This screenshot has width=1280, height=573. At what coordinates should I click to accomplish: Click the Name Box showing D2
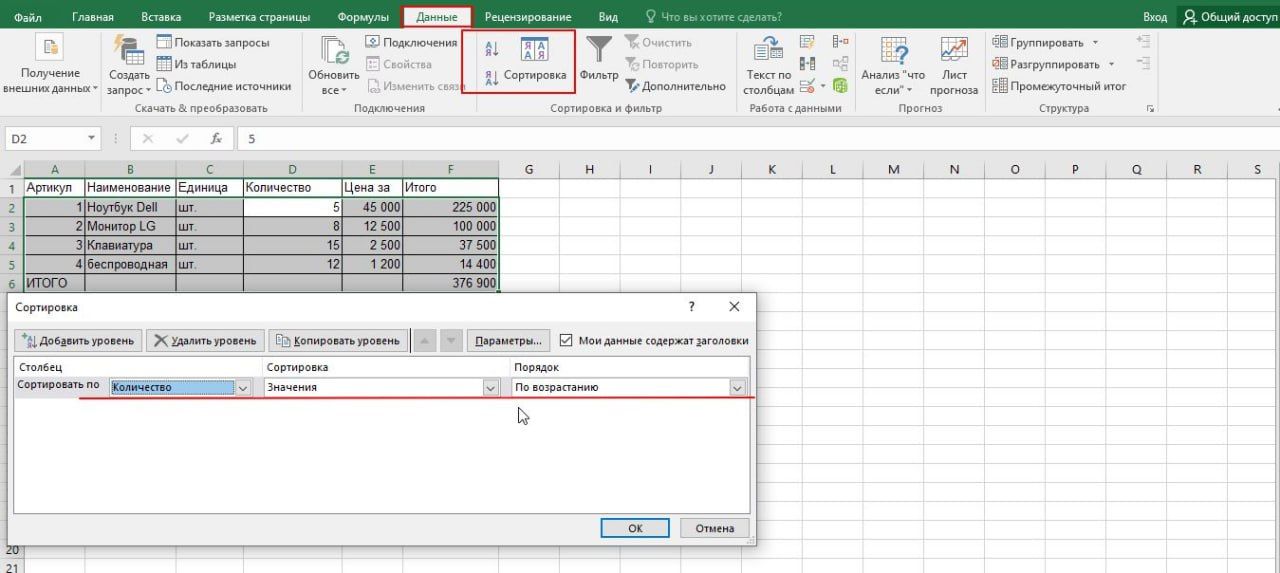[45, 138]
